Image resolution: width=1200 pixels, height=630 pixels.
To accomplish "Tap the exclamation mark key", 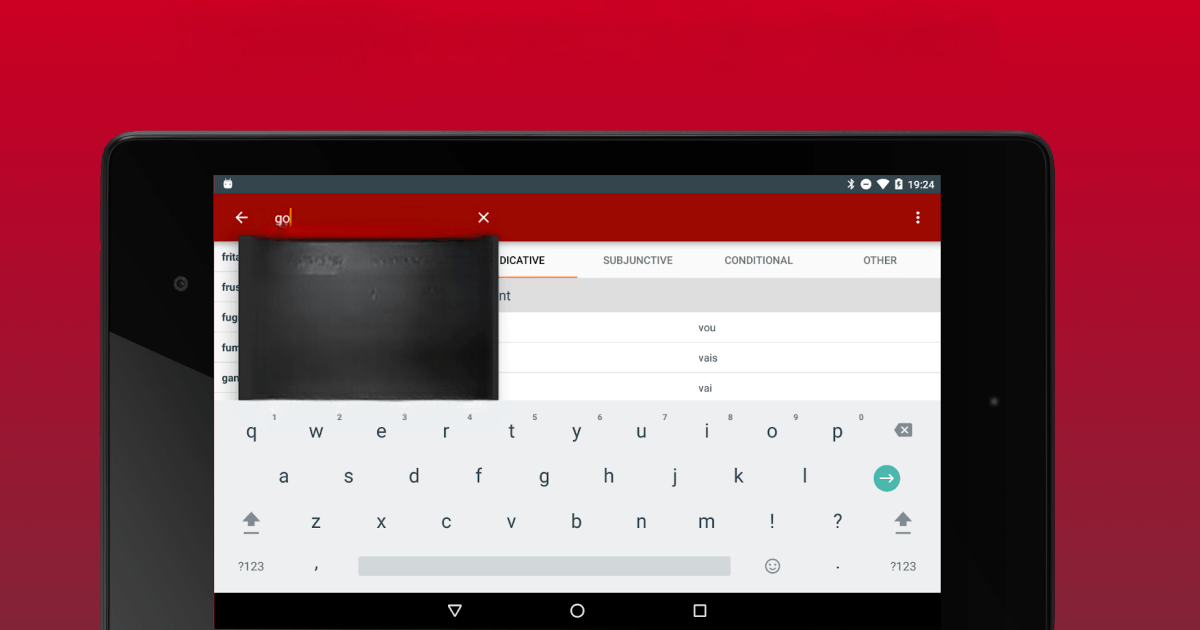I will (772, 521).
